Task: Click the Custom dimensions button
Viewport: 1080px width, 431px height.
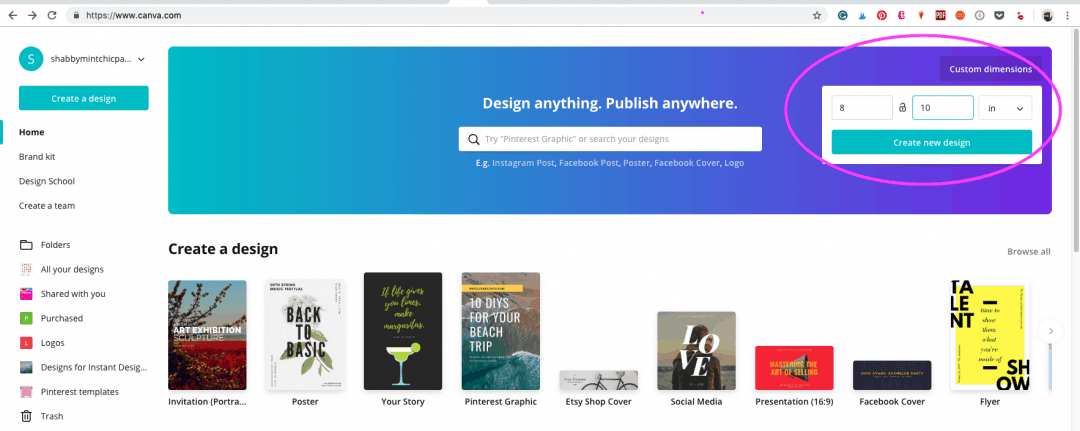Action: pos(990,69)
